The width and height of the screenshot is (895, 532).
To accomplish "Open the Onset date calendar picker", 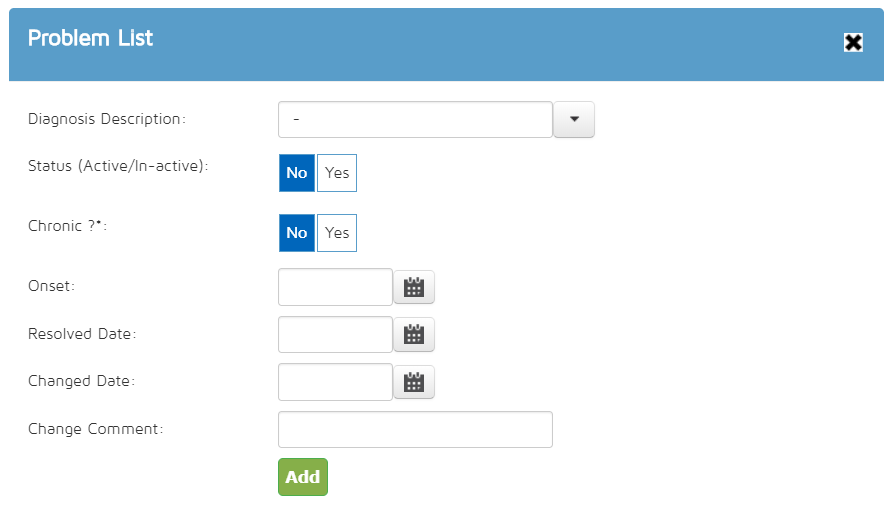I will tap(414, 288).
